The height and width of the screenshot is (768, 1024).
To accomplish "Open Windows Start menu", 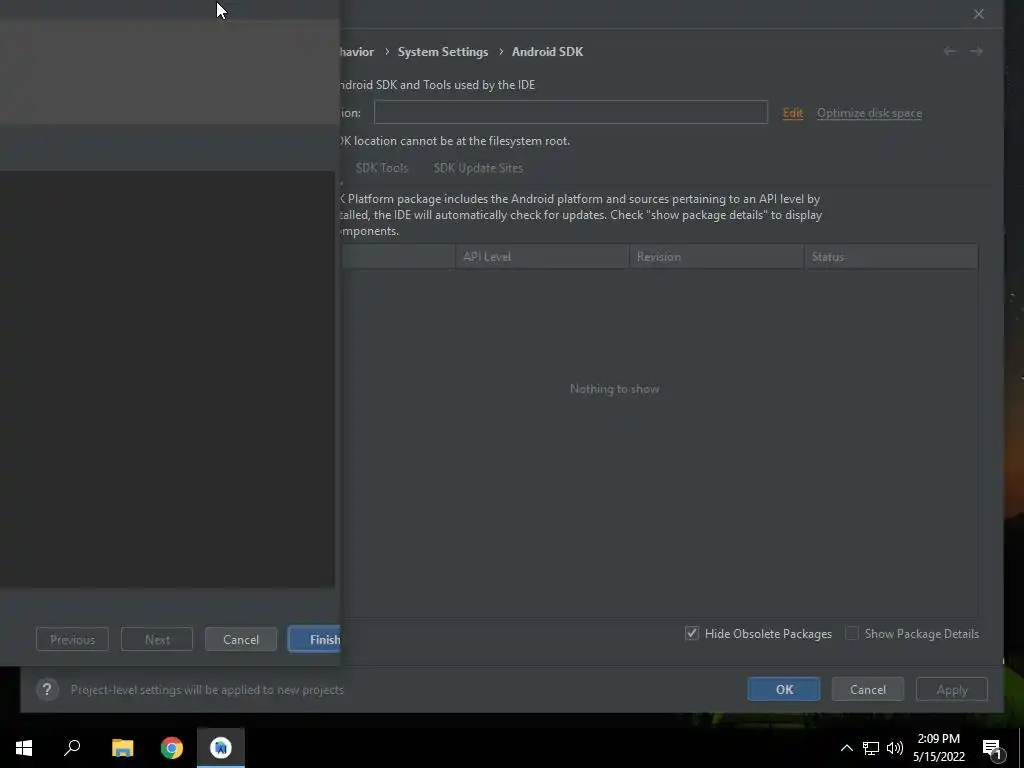I will [x=24, y=748].
